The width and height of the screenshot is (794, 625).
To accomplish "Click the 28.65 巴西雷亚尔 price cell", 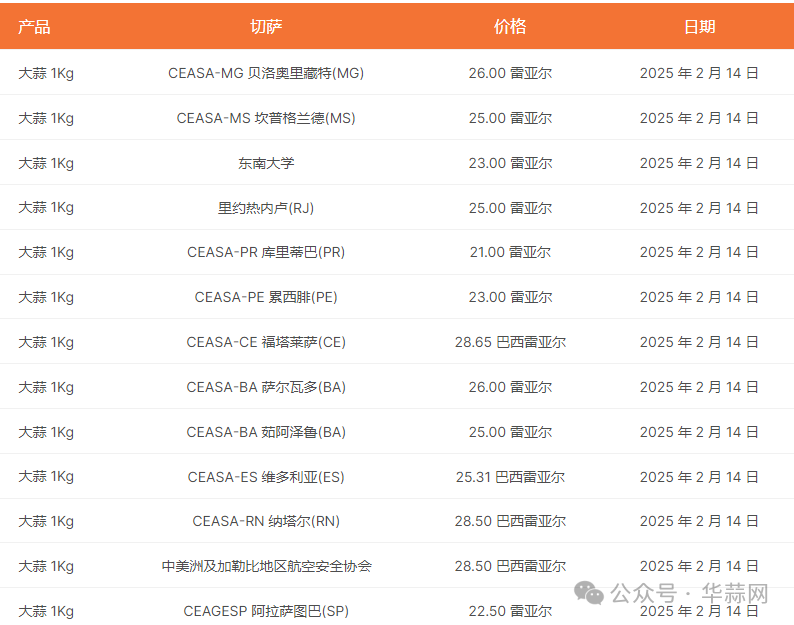I will [510, 342].
